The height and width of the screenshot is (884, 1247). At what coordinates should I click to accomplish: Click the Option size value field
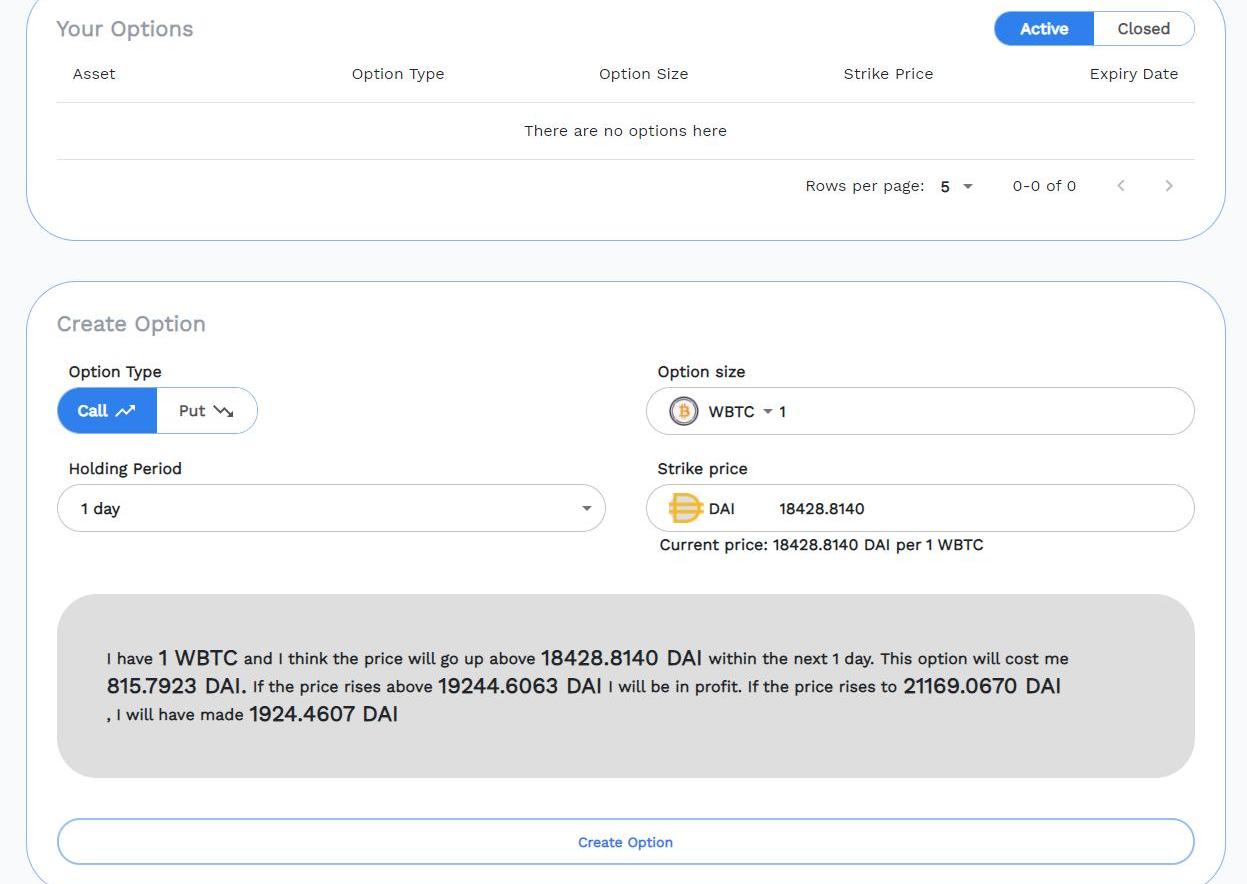pyautogui.click(x=980, y=412)
